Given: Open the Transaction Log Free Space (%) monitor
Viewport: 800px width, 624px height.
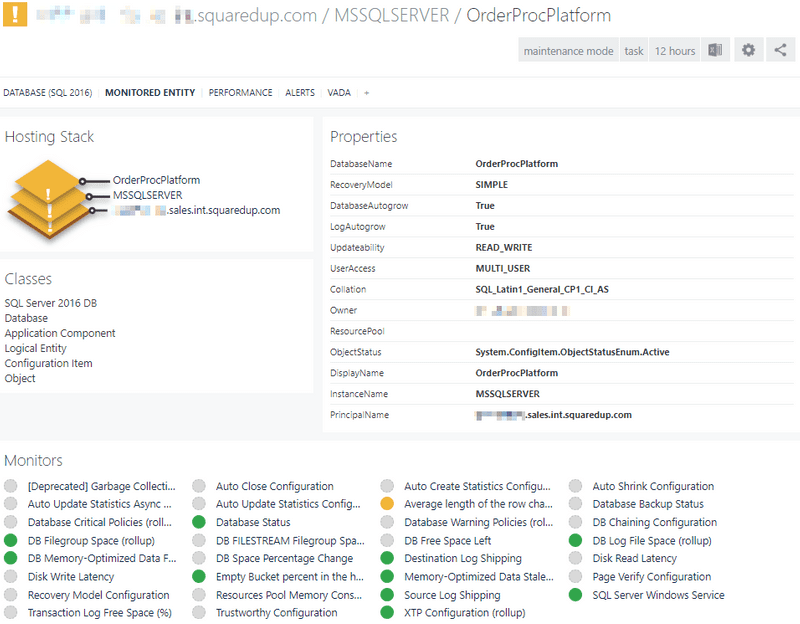Looking at the screenshot, I should tap(99, 613).
